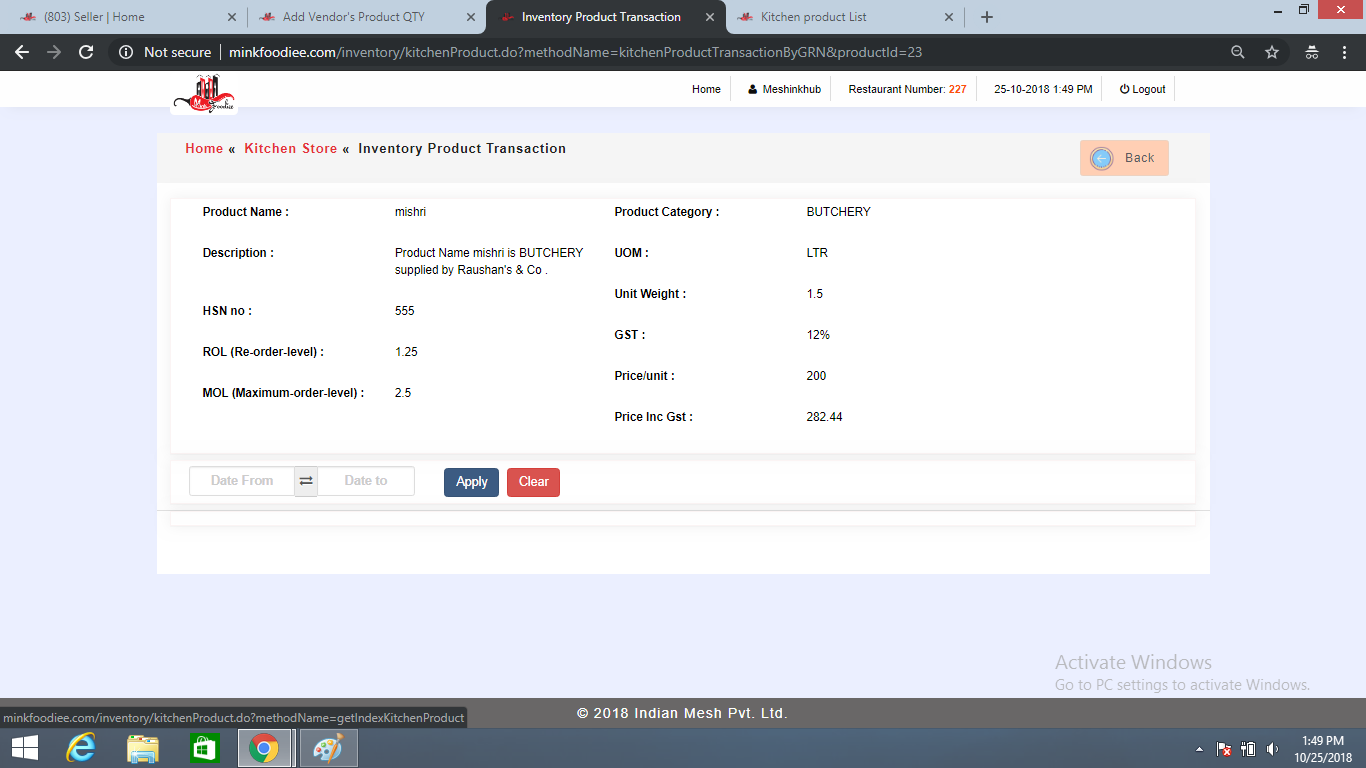Open the Windows Store taskbar icon
1366x768 pixels.
[204, 748]
